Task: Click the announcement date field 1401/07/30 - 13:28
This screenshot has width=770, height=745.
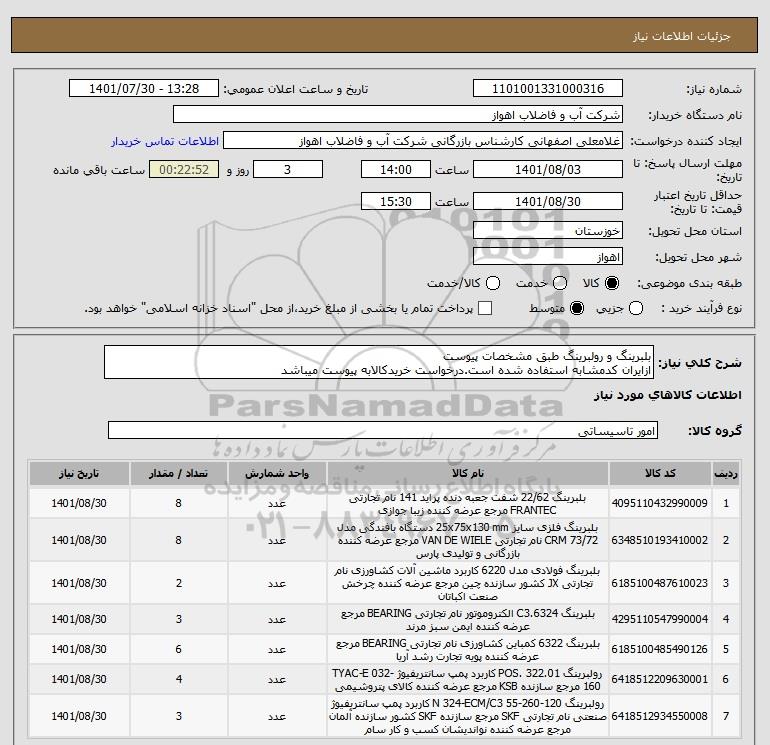Action: 144,88
